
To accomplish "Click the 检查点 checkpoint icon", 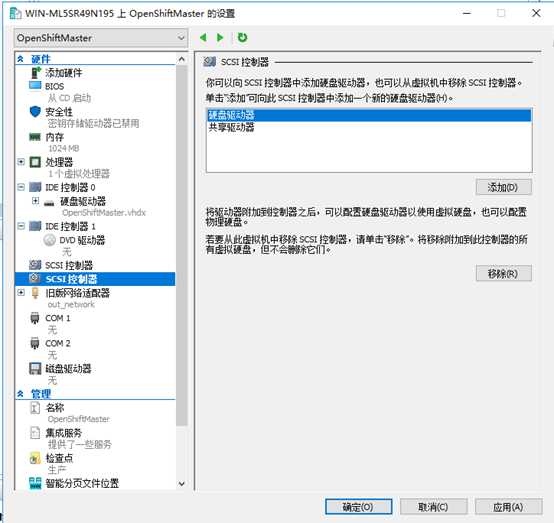I will 35,458.
